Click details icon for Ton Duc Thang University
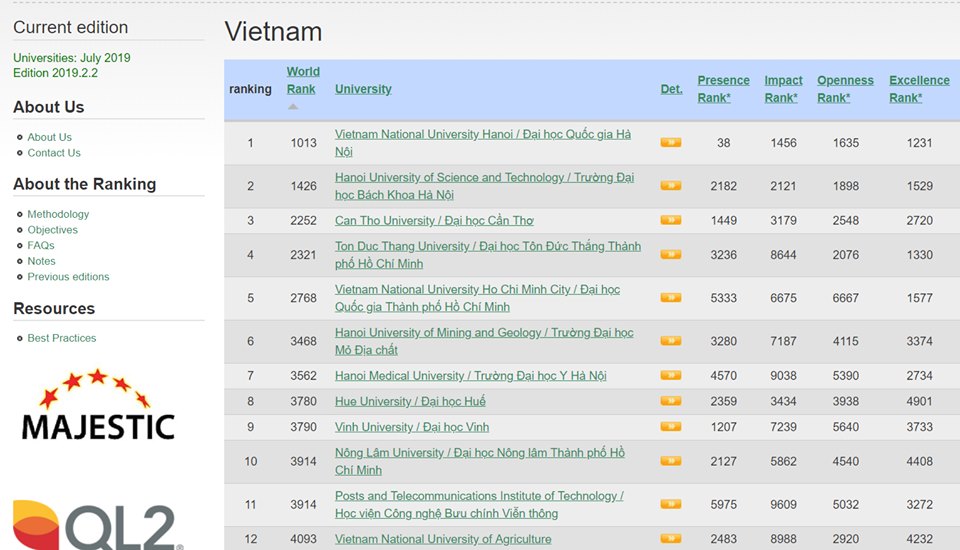This screenshot has width=960, height=550. pyautogui.click(x=670, y=255)
